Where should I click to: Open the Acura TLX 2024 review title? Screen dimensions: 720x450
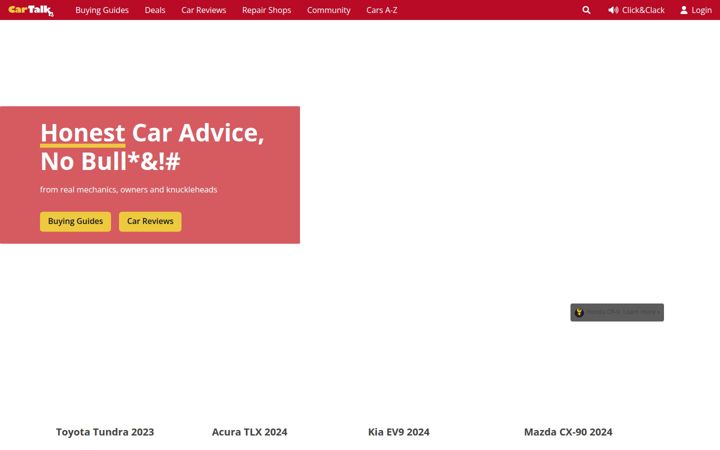point(249,432)
